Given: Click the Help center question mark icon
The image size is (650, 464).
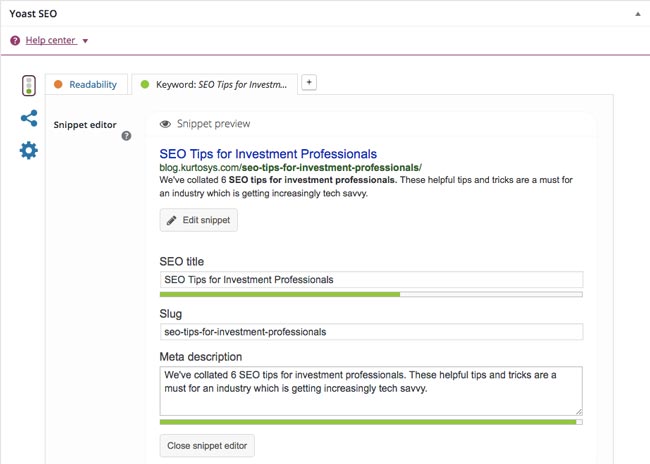Looking at the screenshot, I should click(x=15, y=41).
